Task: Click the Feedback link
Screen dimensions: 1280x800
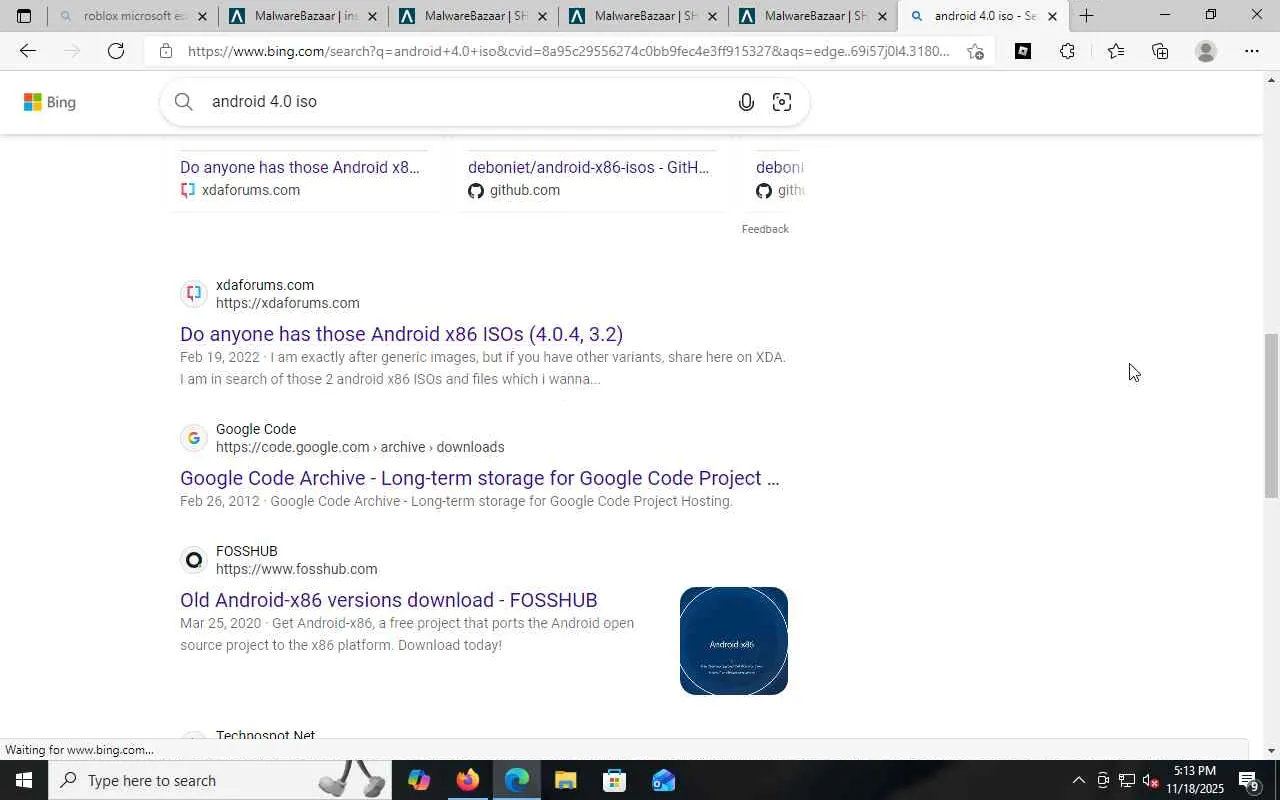Action: pos(765,229)
